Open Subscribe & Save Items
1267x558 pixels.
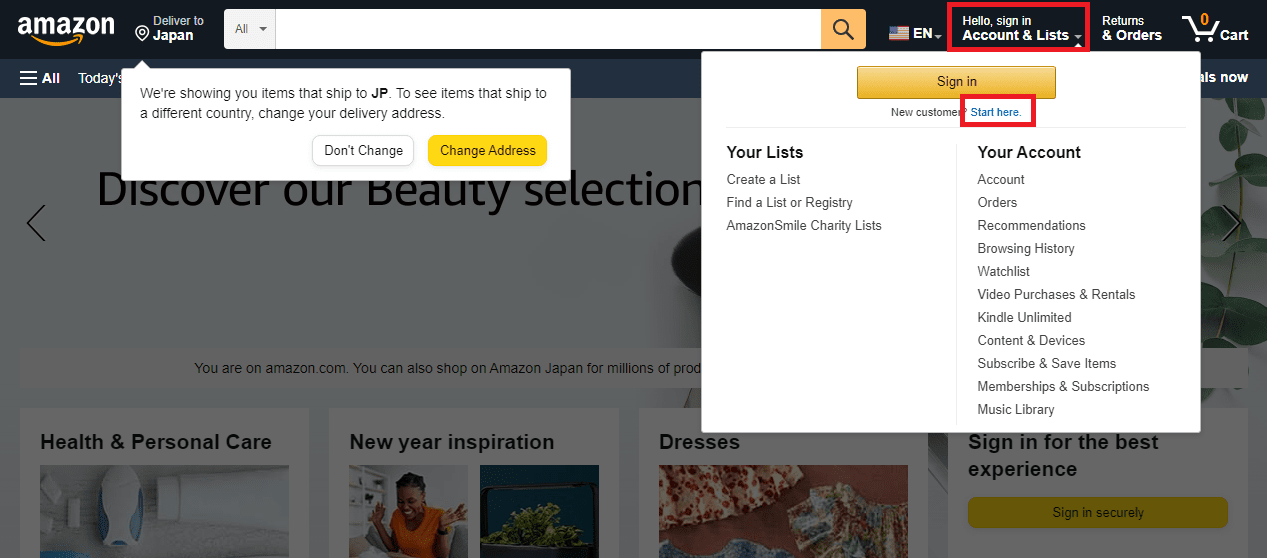1047,364
